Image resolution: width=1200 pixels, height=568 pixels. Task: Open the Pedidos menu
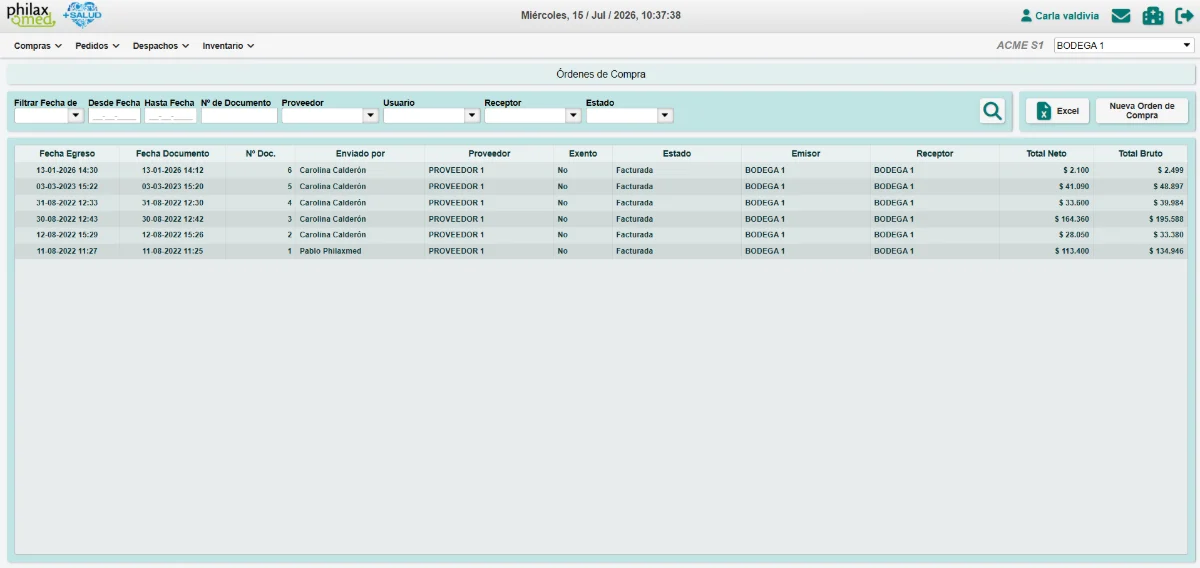97,46
